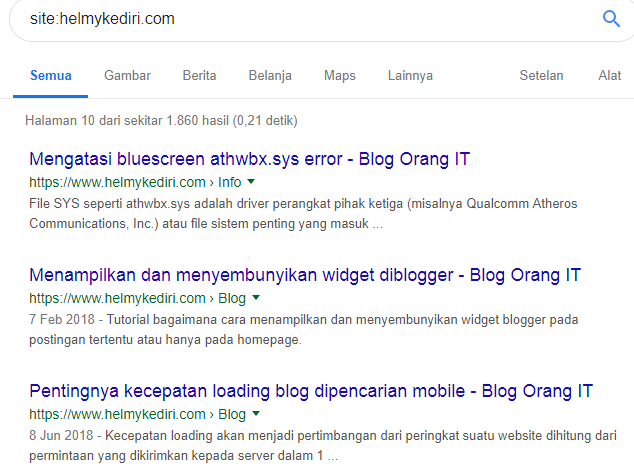Open result Menampilkan dan menyembunyikan widget diblogger

tap(305, 275)
